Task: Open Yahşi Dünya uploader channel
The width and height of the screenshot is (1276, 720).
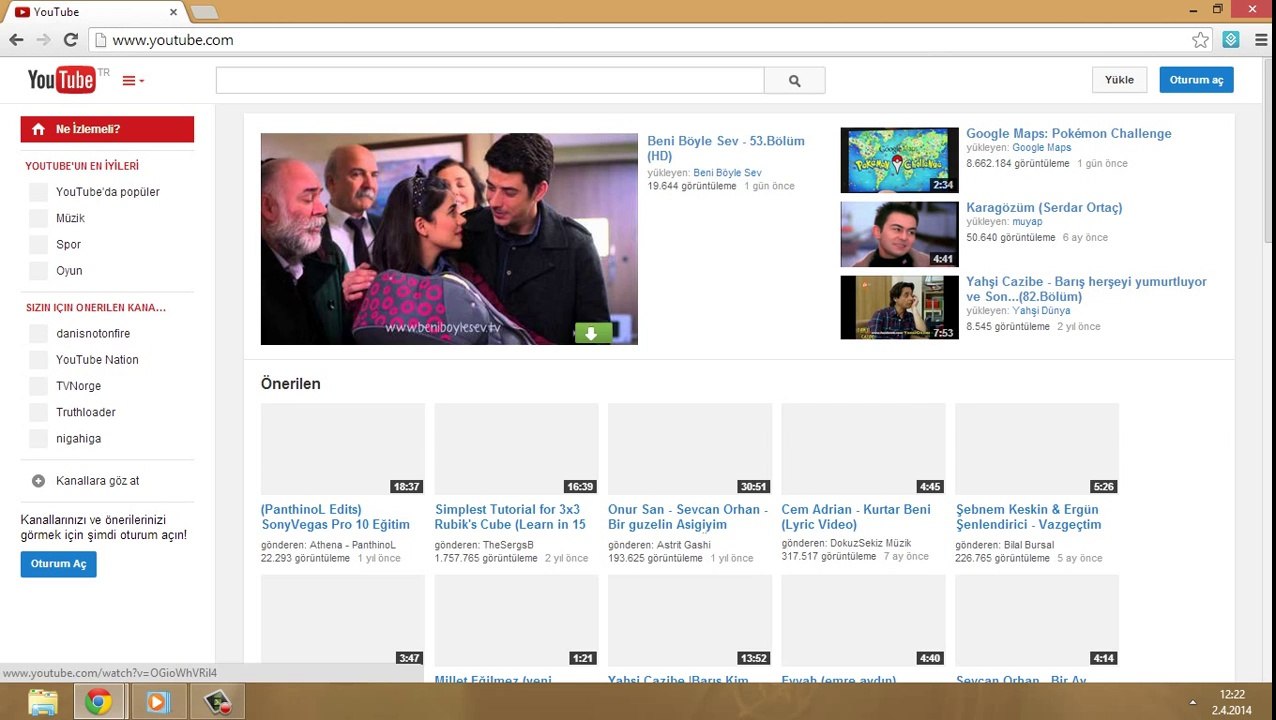Action: tap(1041, 311)
